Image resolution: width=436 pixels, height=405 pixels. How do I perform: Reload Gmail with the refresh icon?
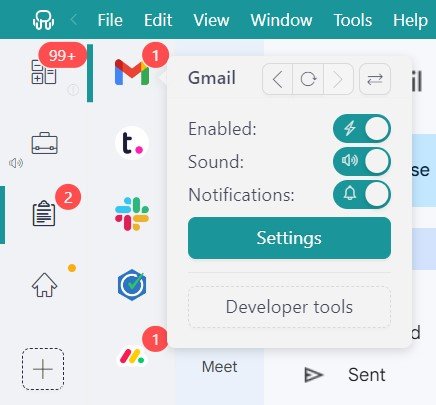coord(308,79)
